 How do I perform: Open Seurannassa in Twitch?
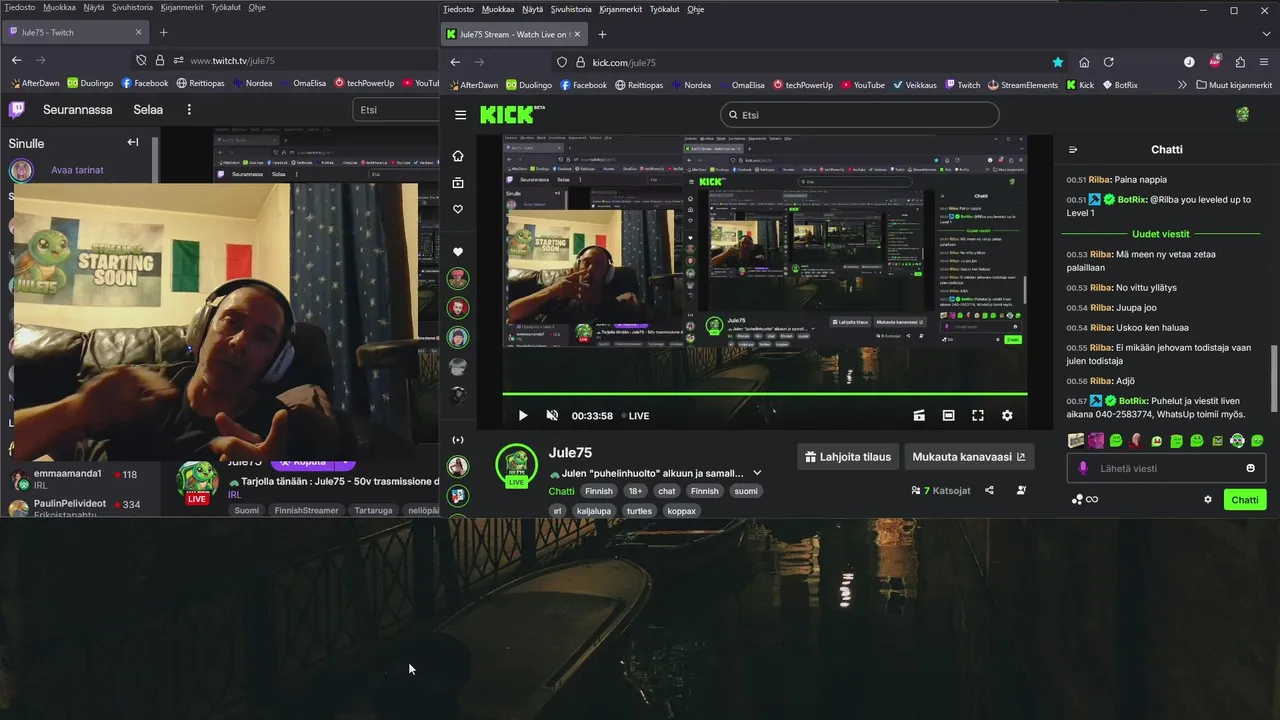tap(78, 109)
